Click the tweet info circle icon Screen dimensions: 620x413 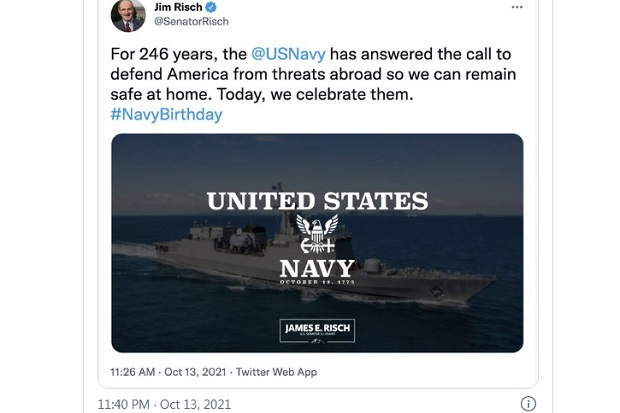(x=528, y=404)
